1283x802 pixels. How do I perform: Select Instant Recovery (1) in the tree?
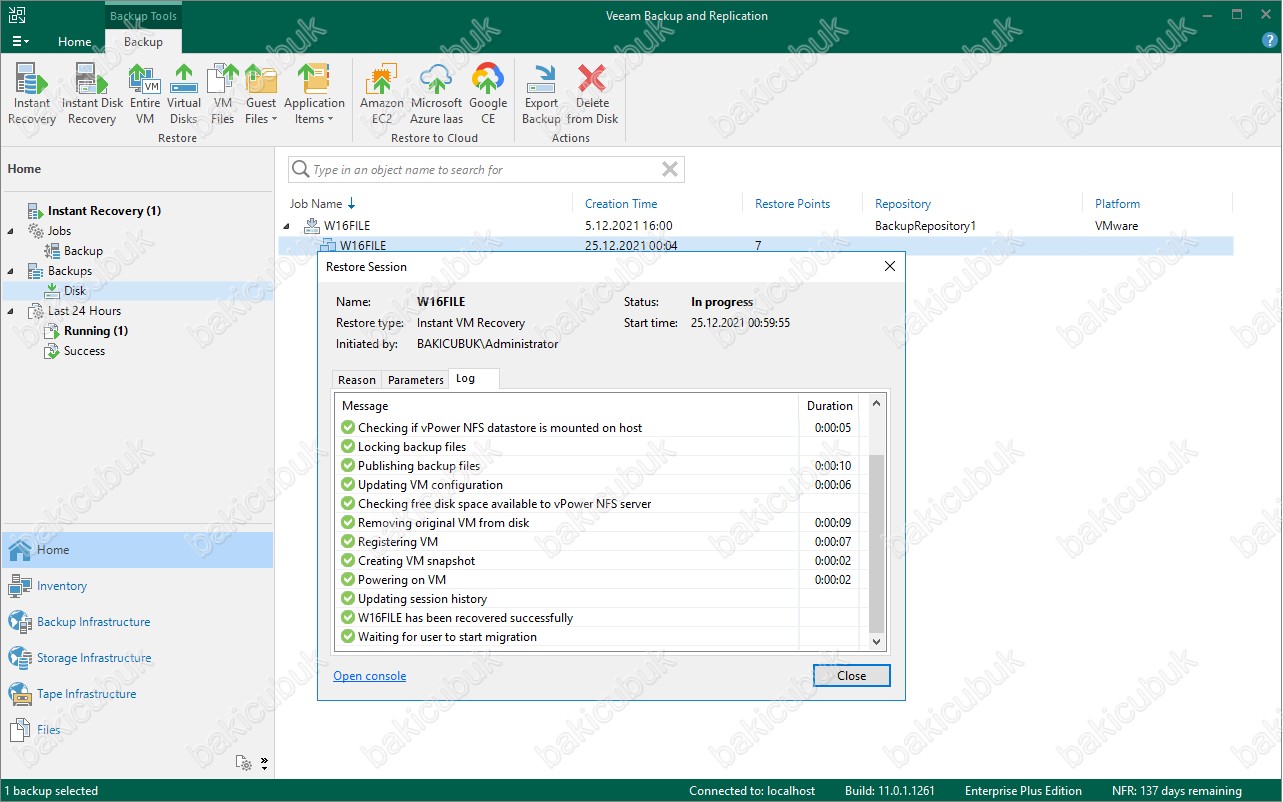coord(104,211)
